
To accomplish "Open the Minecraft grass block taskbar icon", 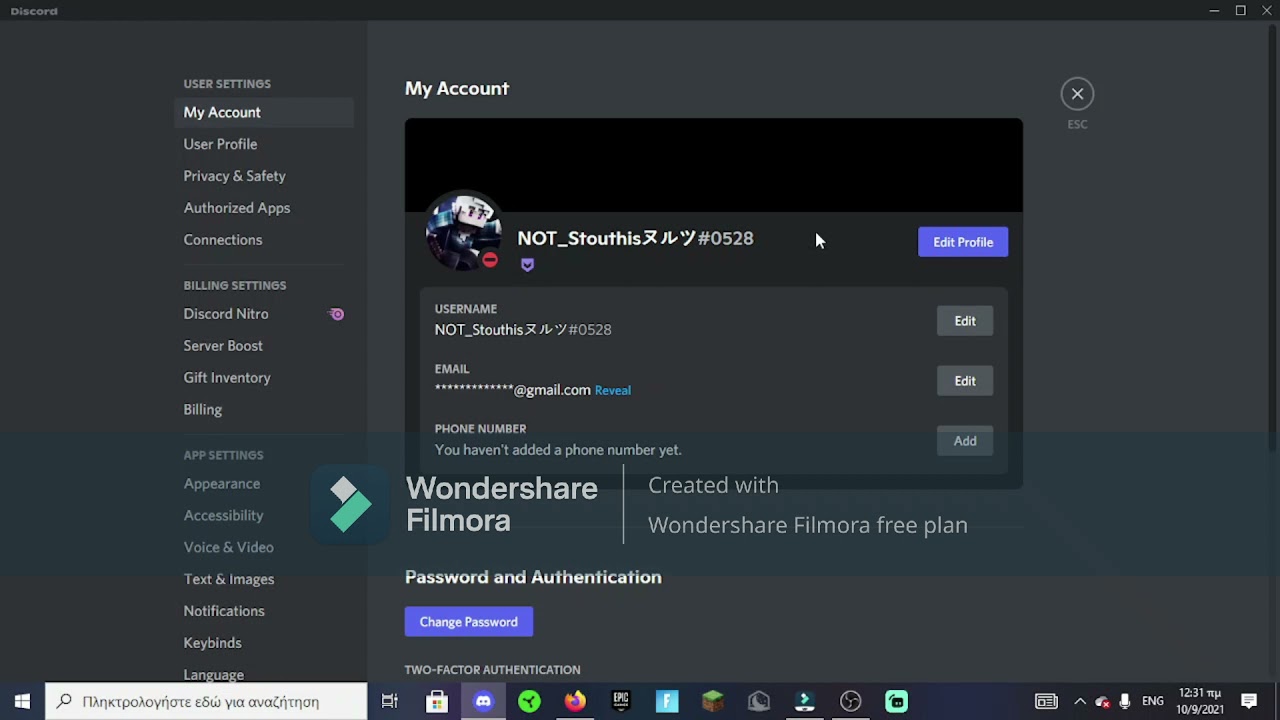I will 713,702.
